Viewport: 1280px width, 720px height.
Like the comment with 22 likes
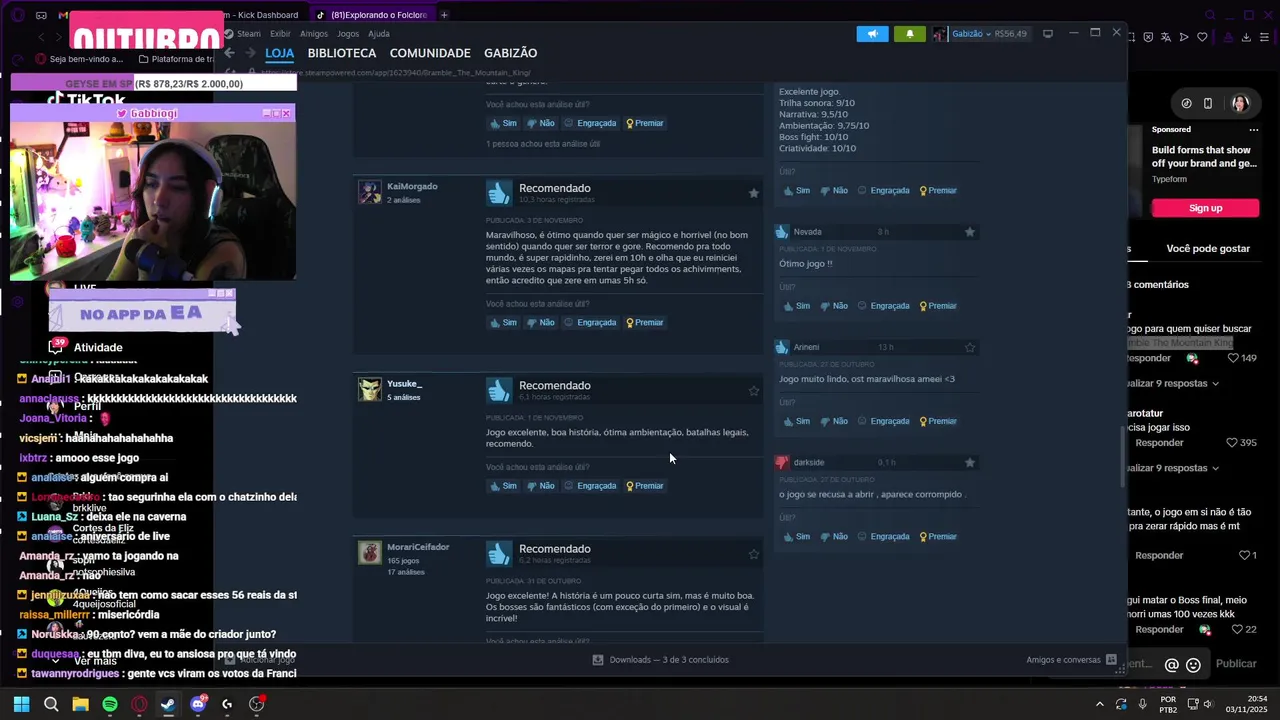click(x=1237, y=630)
